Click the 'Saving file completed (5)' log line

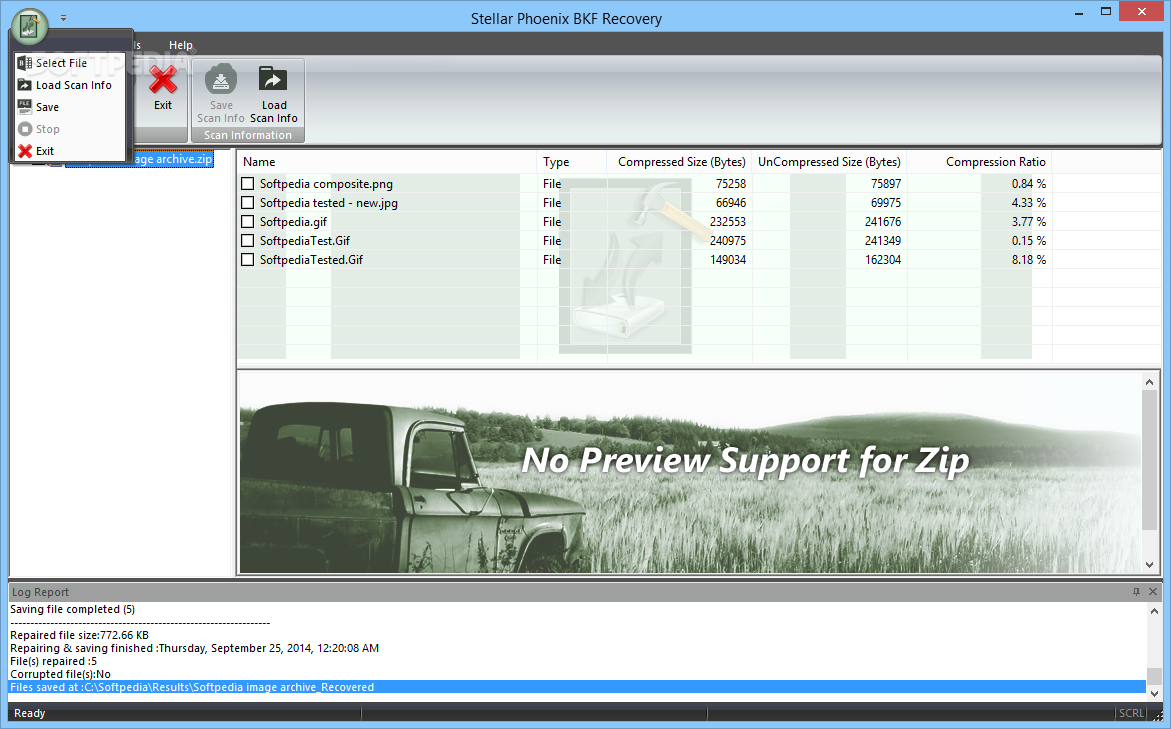[x=72, y=609]
